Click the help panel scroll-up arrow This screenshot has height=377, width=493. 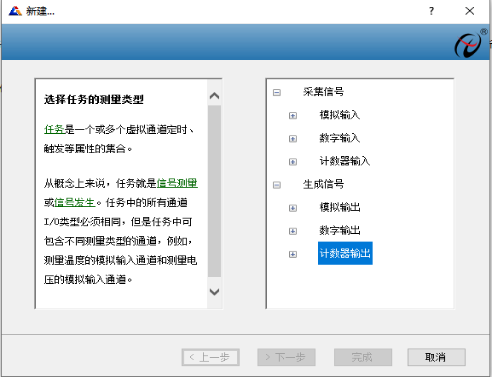214,96
